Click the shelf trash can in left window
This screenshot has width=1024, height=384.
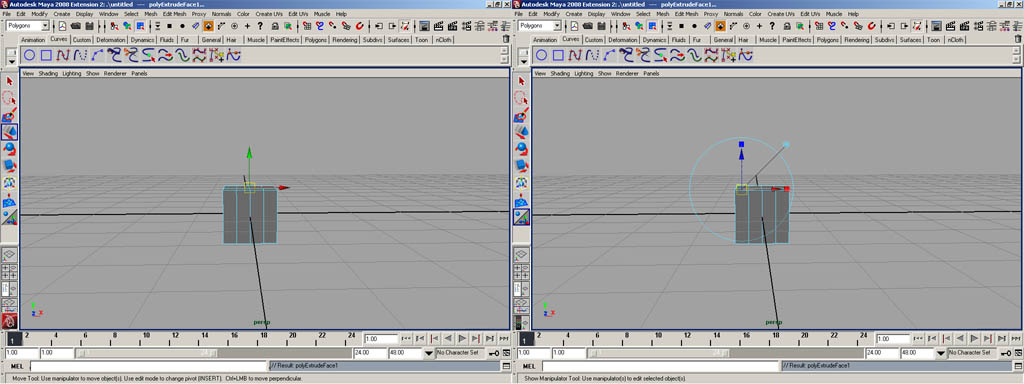pos(505,39)
